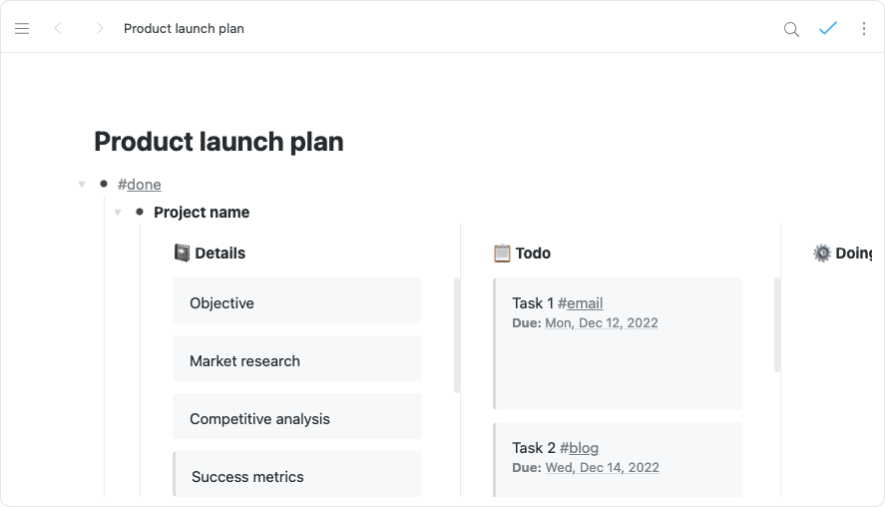Go forward with the right arrow
The width and height of the screenshot is (885, 507).
tap(99, 29)
